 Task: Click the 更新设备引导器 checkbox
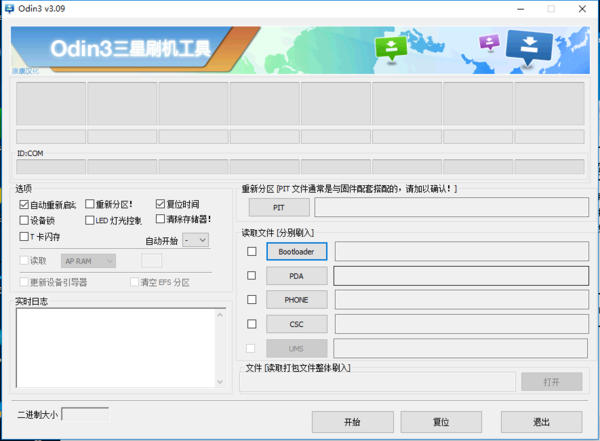click(x=24, y=282)
